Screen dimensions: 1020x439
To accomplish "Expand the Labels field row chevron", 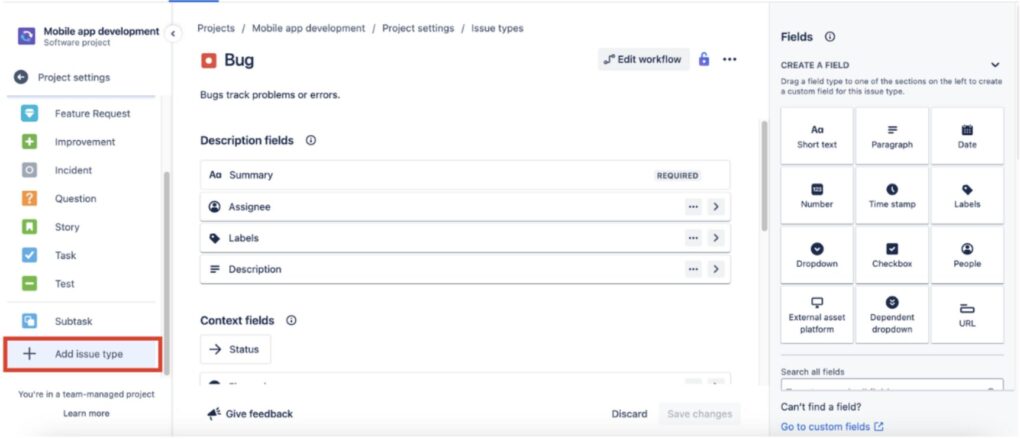I will pos(716,238).
